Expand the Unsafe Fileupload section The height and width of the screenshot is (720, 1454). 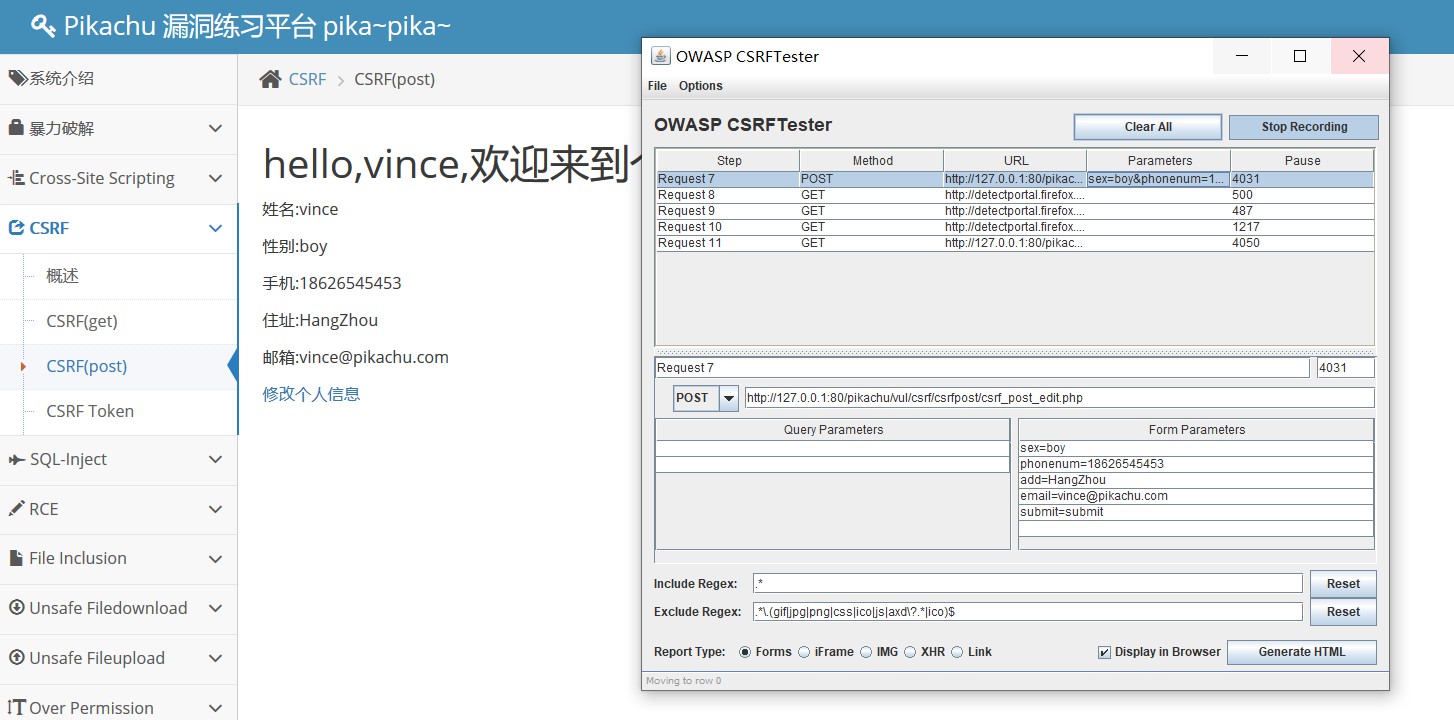(215, 659)
